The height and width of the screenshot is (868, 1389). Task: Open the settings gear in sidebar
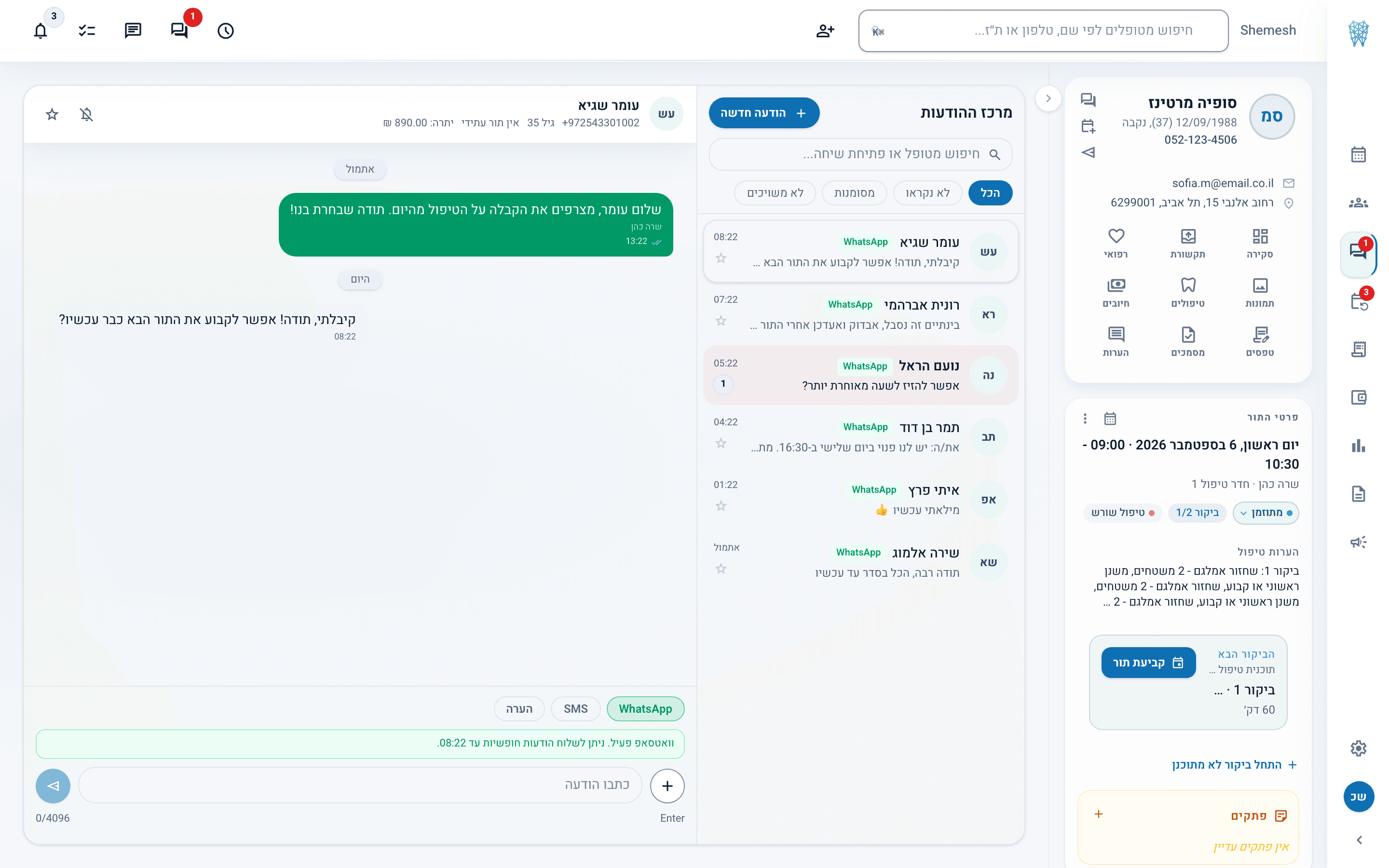pos(1358,748)
